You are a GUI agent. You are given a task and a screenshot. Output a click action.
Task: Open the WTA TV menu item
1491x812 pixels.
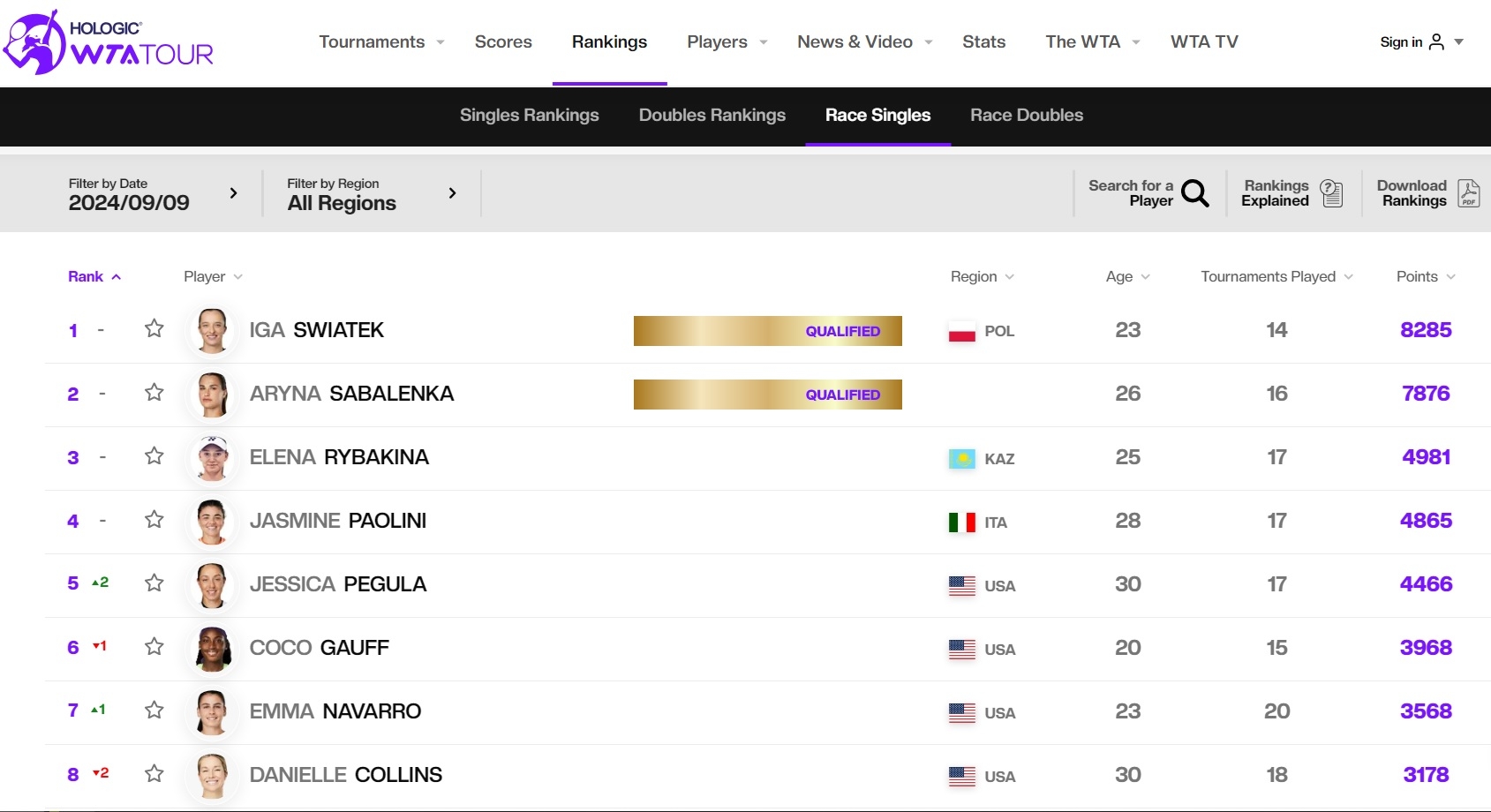1204,41
